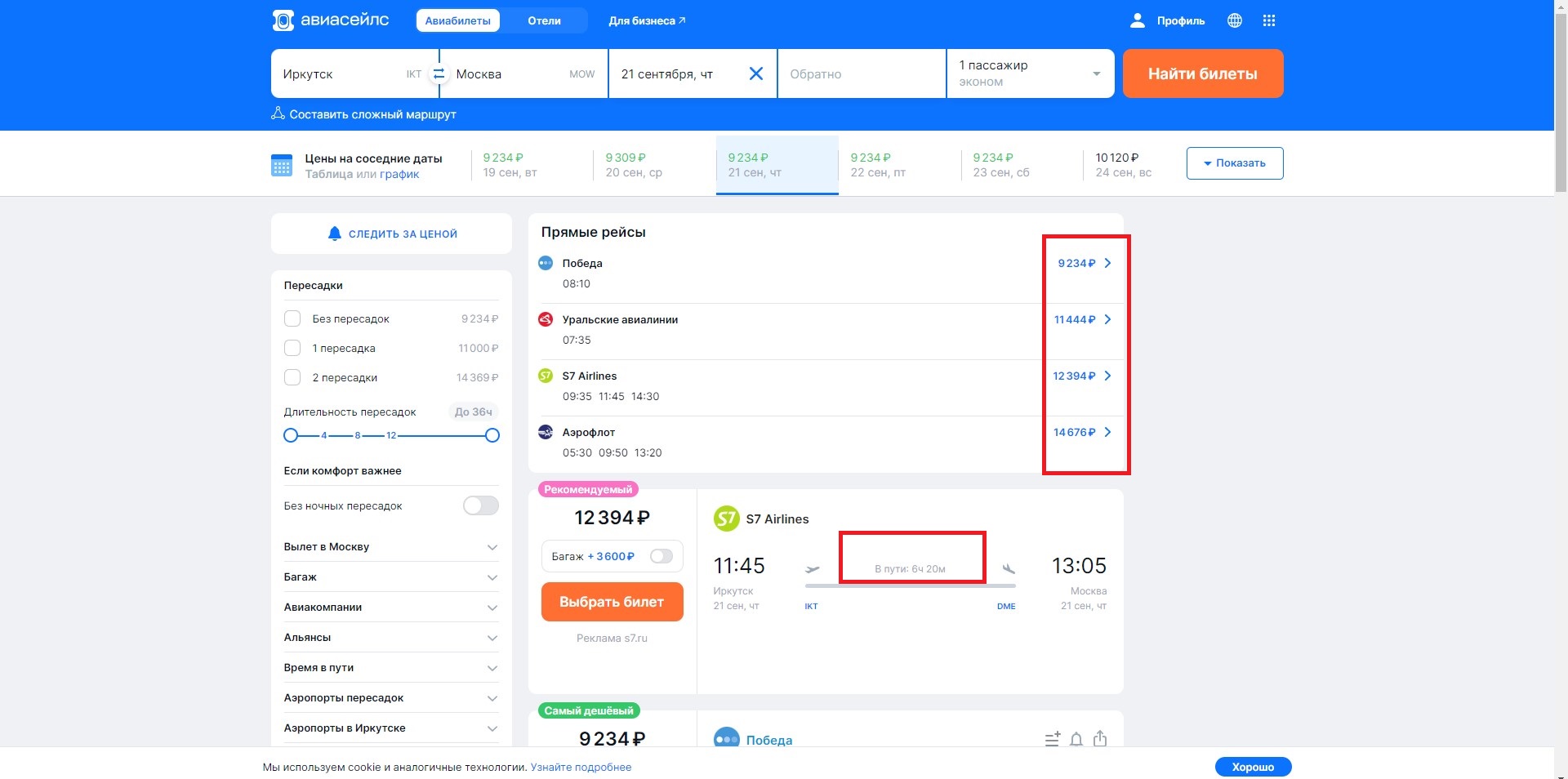The width and height of the screenshot is (1568, 779).
Task: Click right handle of transfer duration slider
Action: point(492,435)
